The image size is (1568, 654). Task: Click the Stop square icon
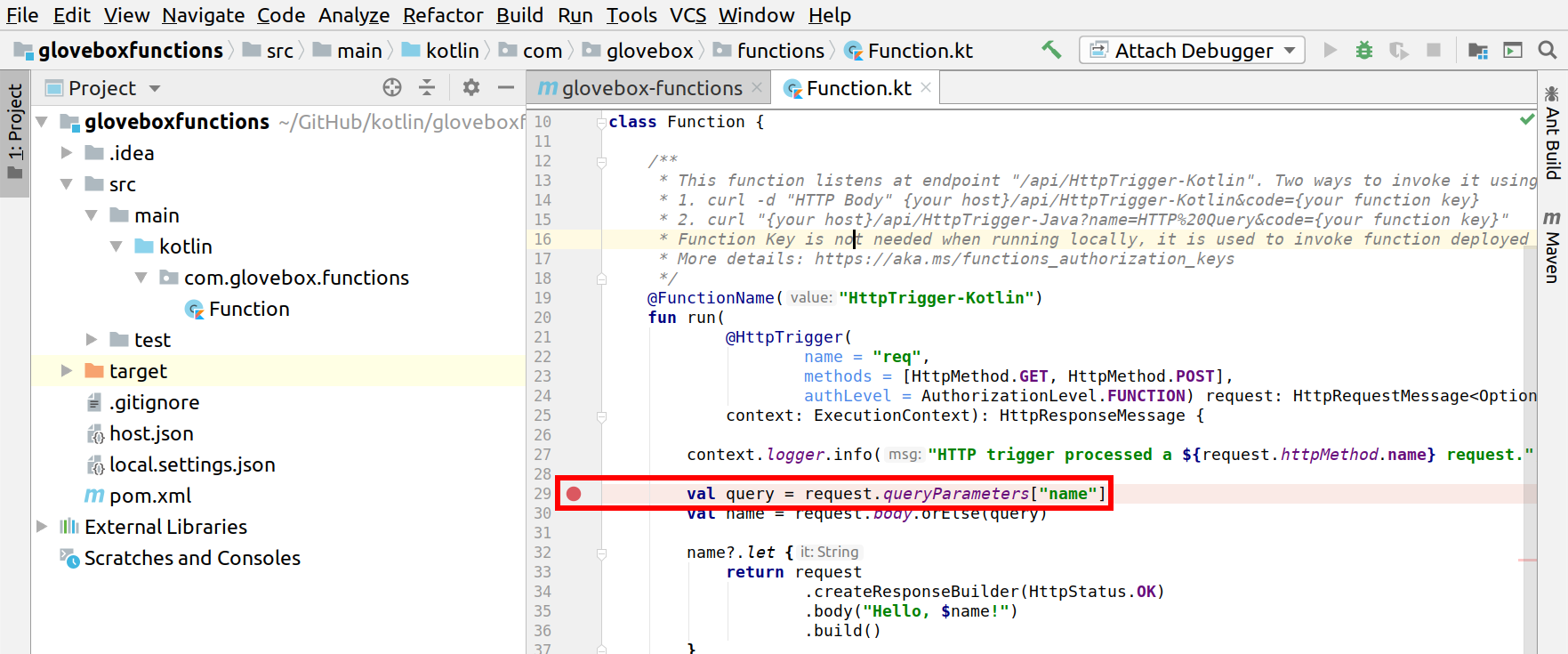coord(1434,50)
